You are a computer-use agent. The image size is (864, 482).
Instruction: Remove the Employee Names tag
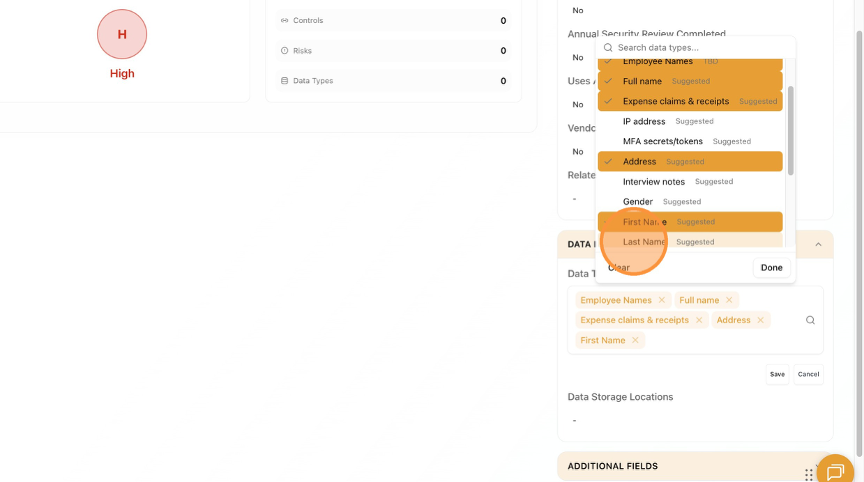click(x=662, y=300)
